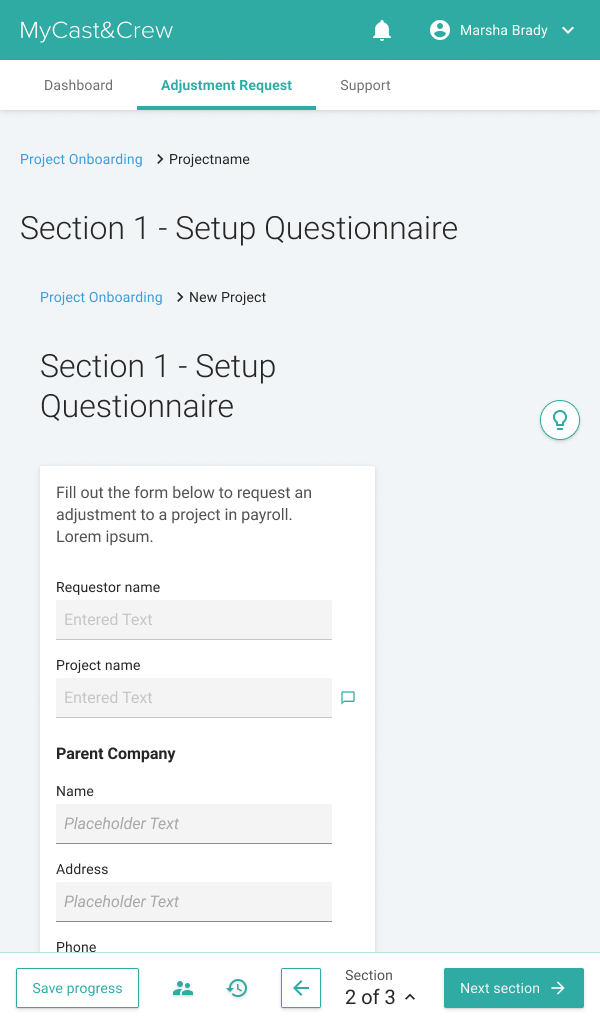Open the Support tab
The image size is (600, 1024).
(365, 86)
